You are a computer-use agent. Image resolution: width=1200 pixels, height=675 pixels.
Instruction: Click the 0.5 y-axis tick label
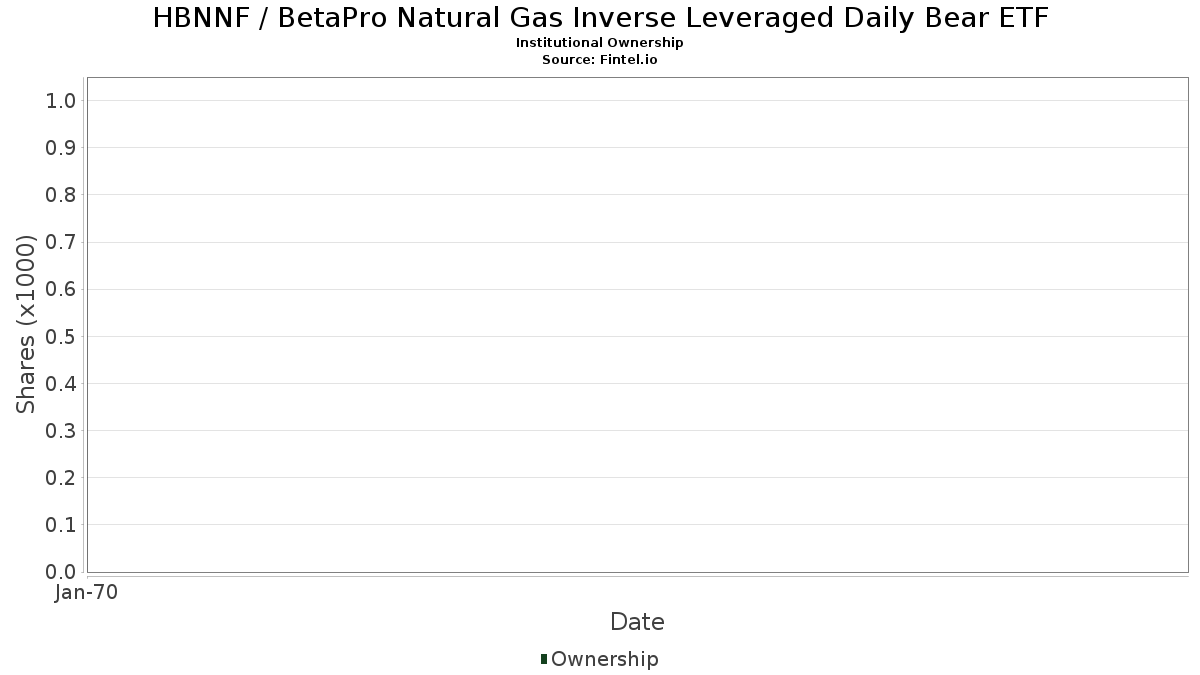pyautogui.click(x=61, y=336)
